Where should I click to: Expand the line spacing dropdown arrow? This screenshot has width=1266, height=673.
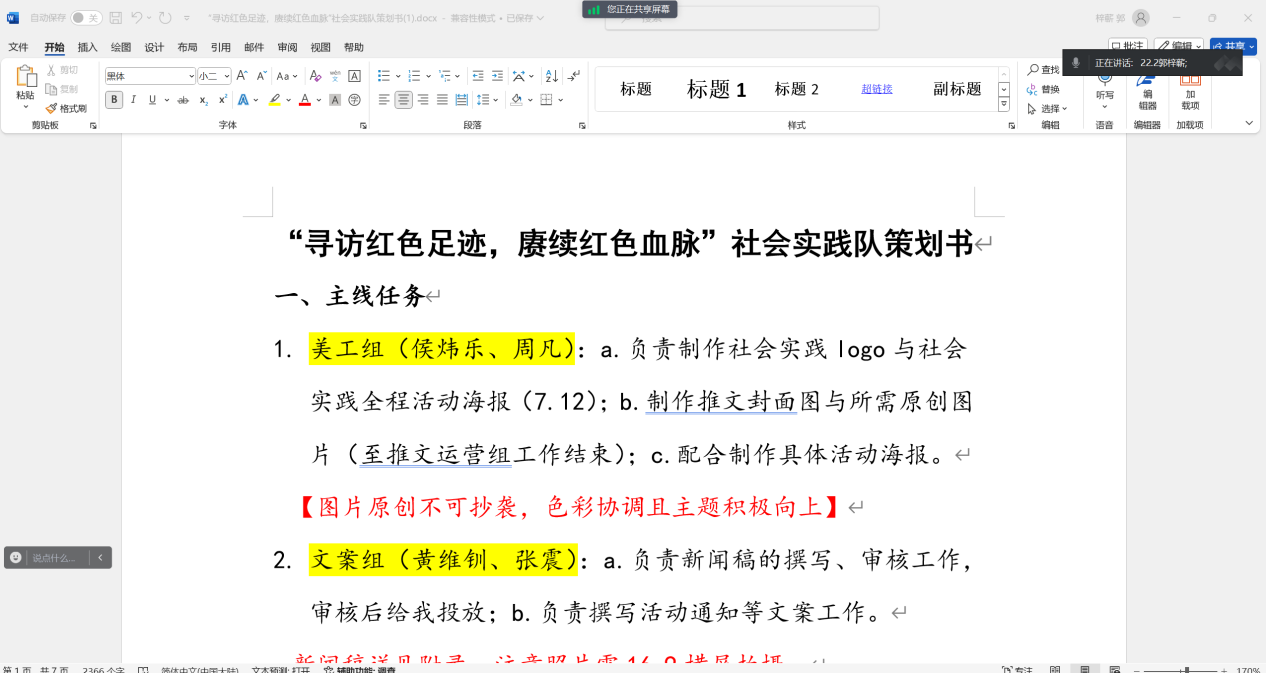(497, 100)
